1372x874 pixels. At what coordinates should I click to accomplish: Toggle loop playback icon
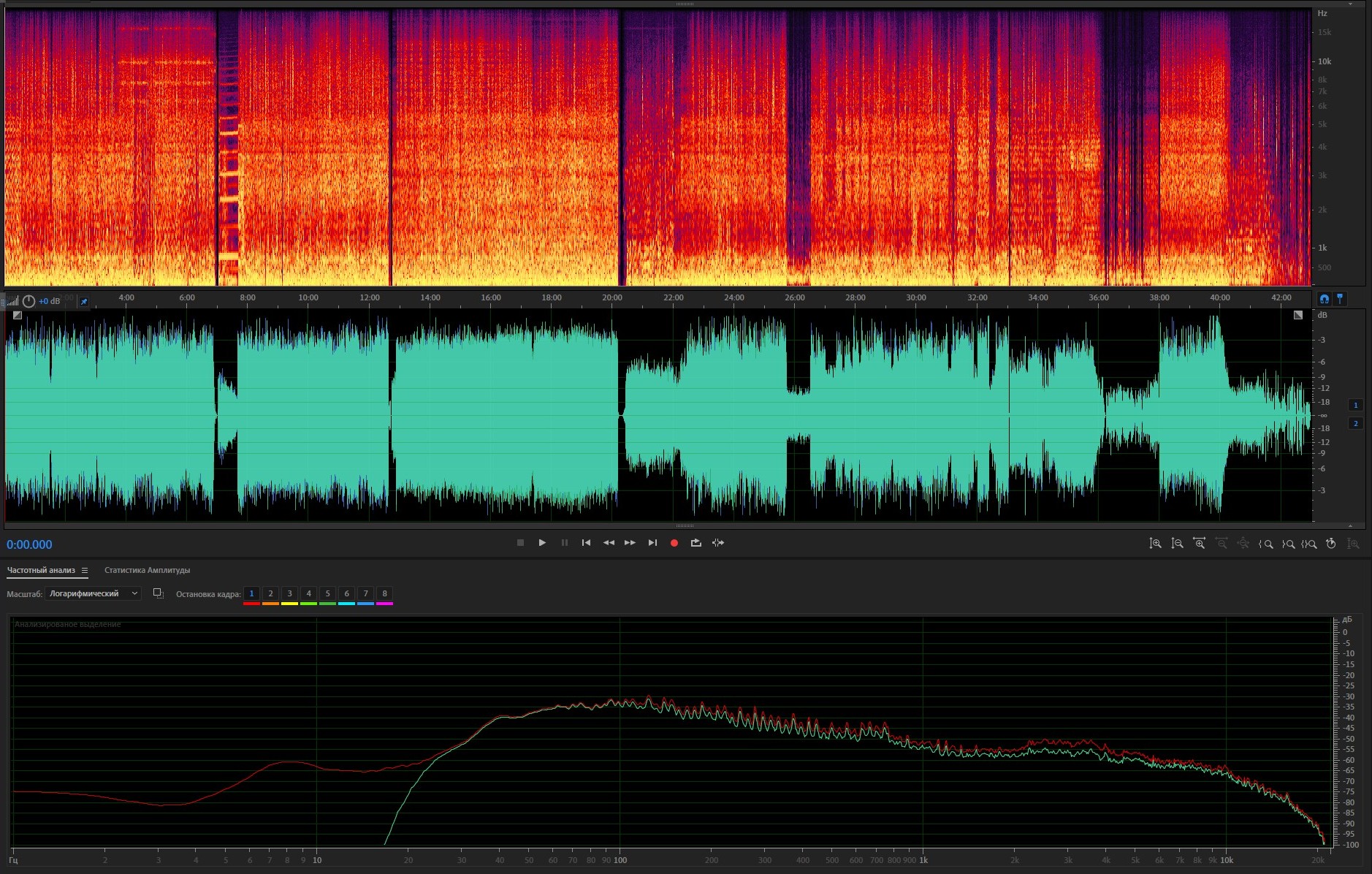695,543
